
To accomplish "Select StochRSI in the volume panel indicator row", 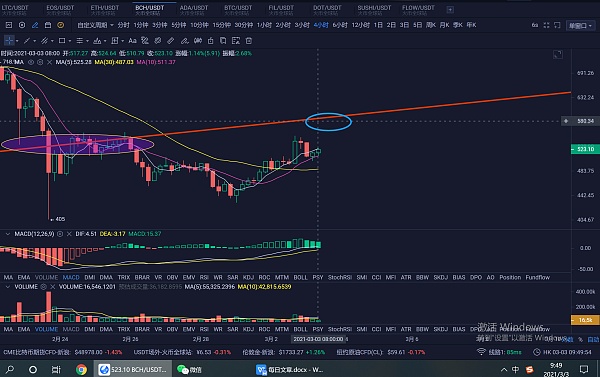I will click(x=340, y=329).
